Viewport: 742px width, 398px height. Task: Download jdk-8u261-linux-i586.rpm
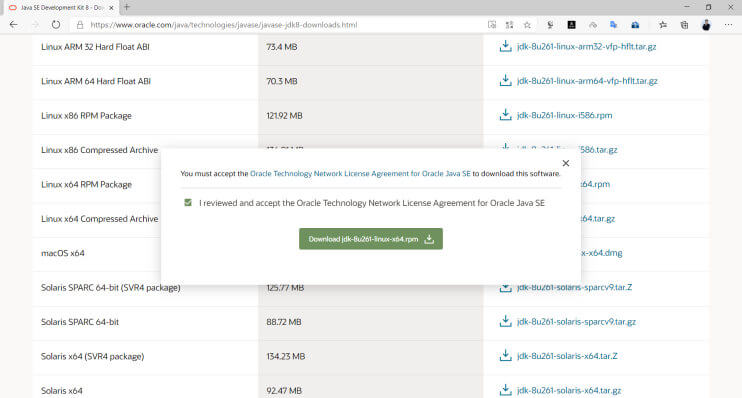click(x=565, y=115)
